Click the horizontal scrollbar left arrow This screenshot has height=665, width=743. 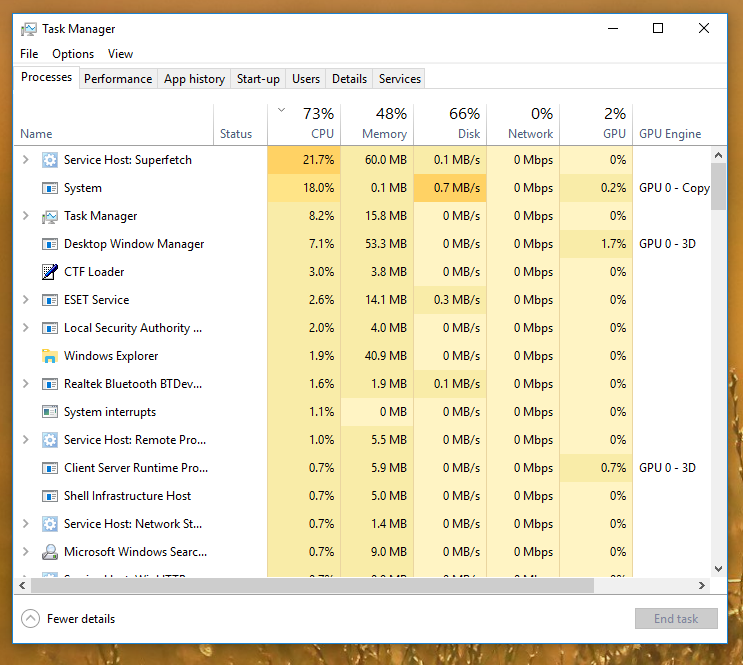coord(22,586)
